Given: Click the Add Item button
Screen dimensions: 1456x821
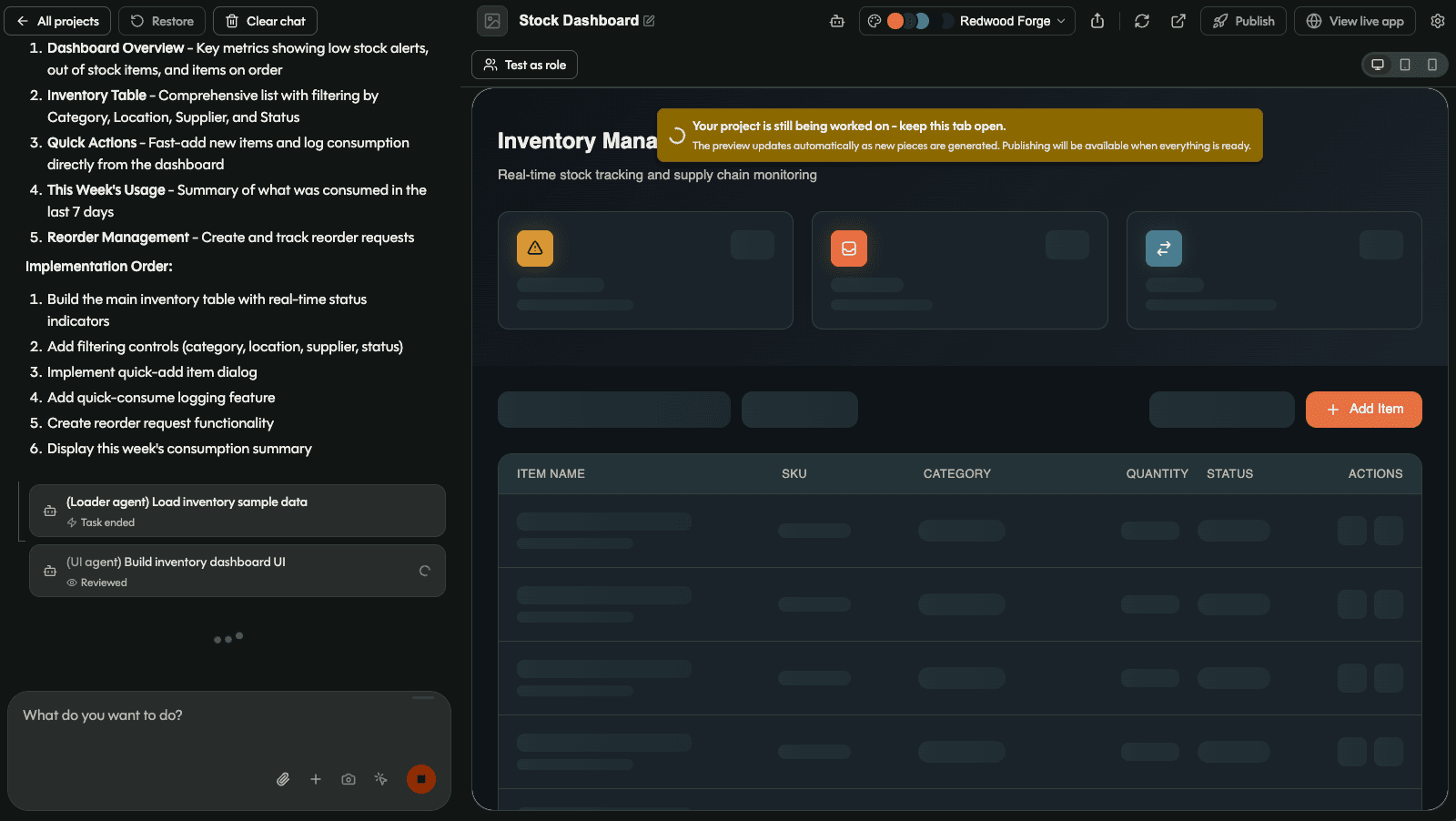Looking at the screenshot, I should [1364, 410].
